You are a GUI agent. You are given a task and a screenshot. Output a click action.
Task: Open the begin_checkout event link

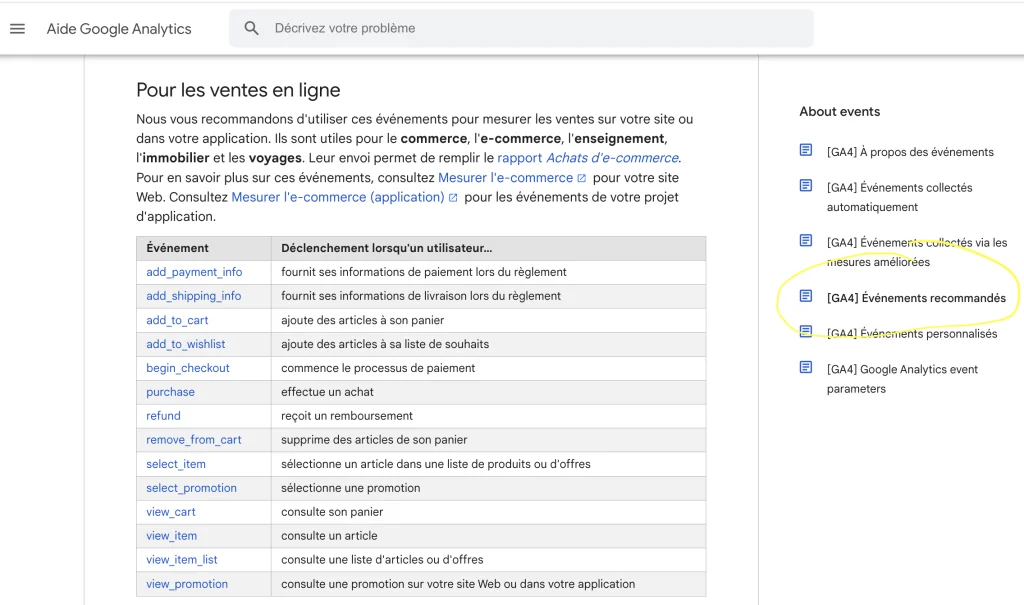tap(188, 368)
